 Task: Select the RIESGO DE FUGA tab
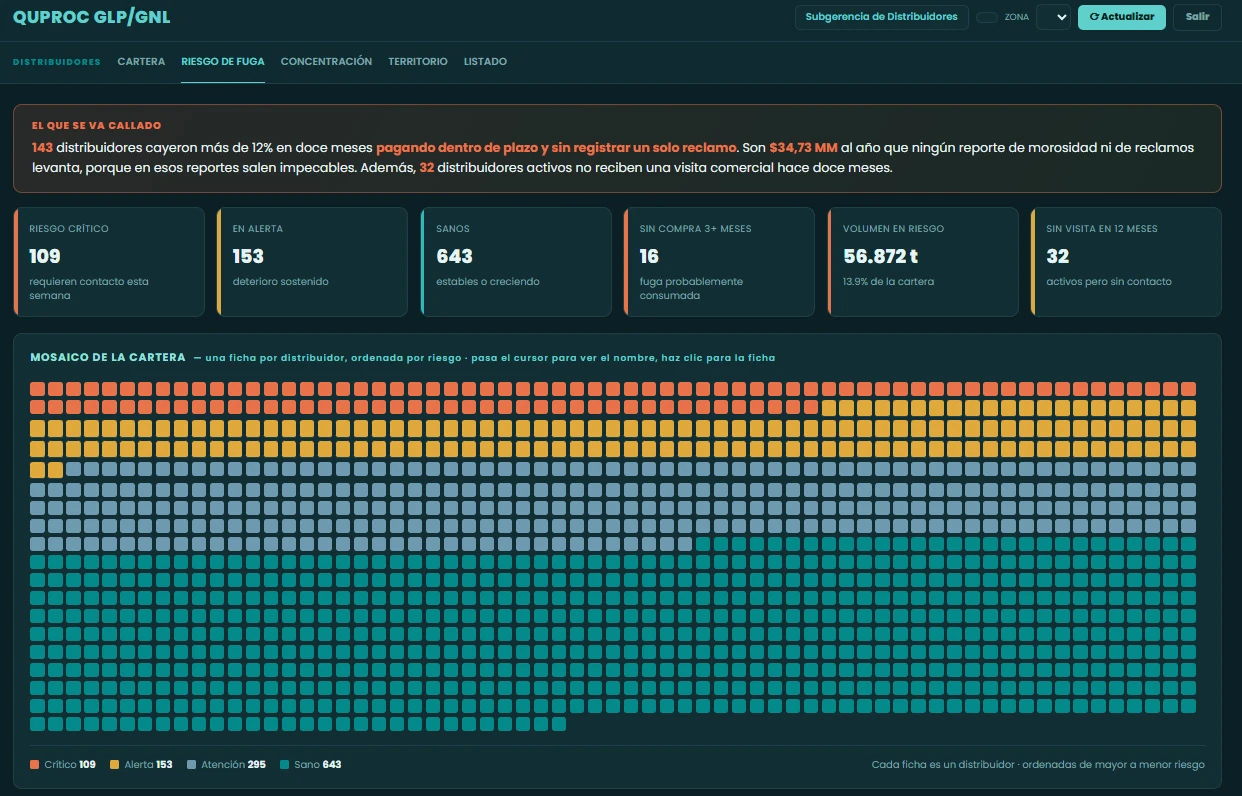[223, 62]
